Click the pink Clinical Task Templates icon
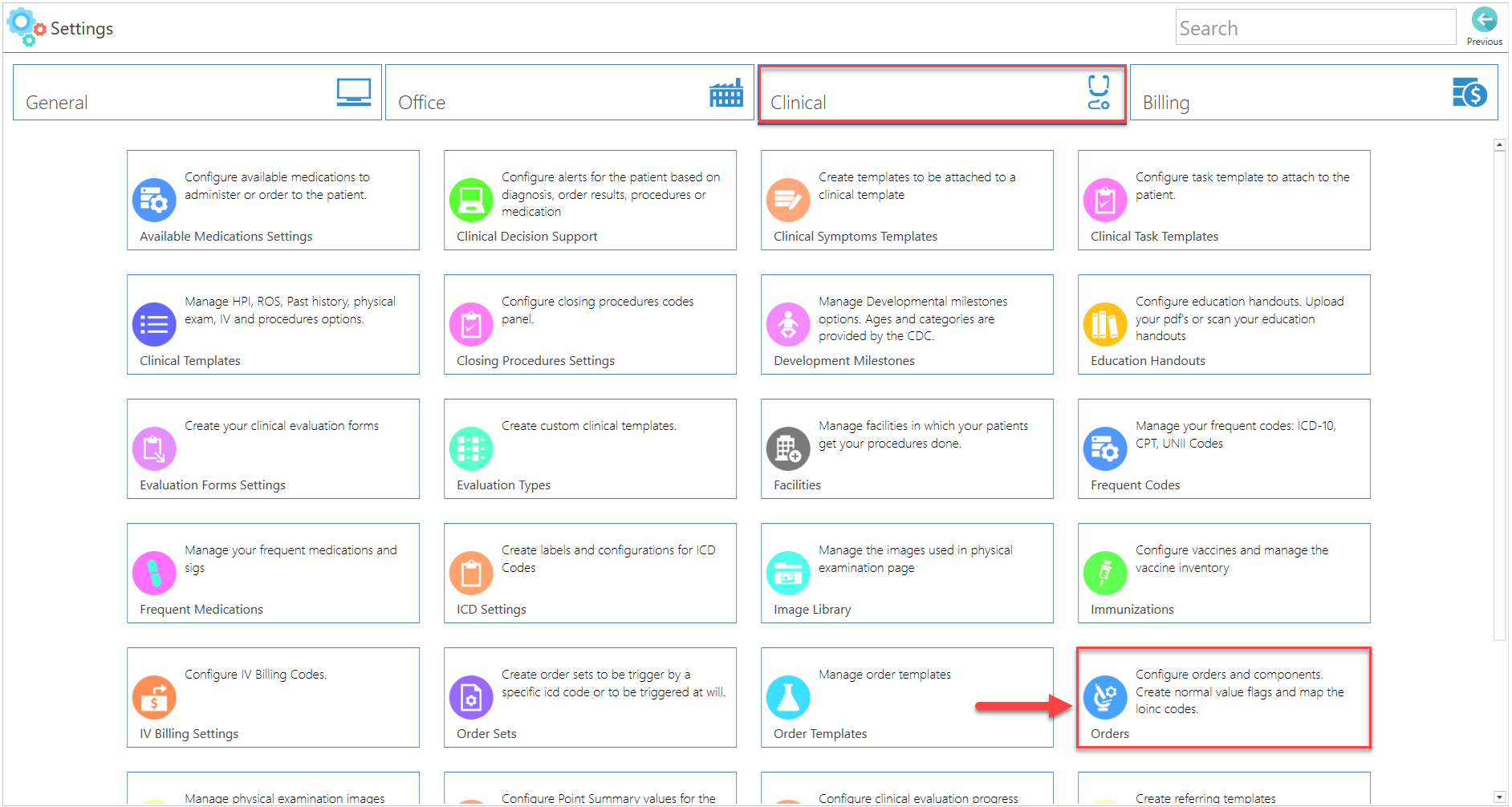Viewport: 1512px width, 807px height. 1105,200
